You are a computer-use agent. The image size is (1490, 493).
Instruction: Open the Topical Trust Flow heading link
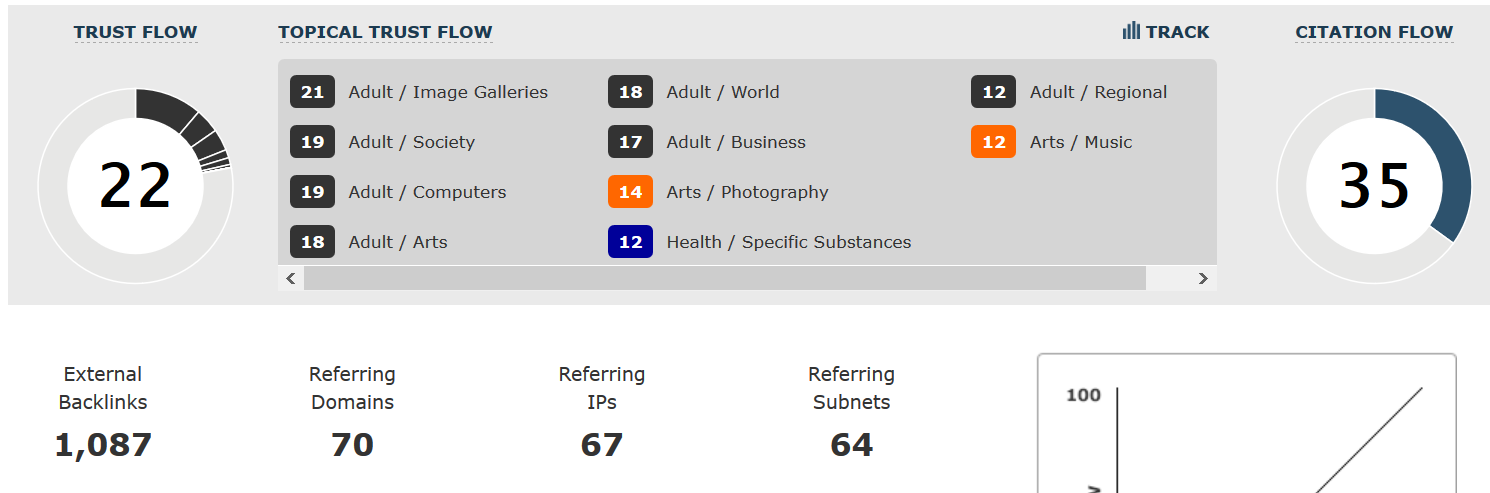coord(385,32)
